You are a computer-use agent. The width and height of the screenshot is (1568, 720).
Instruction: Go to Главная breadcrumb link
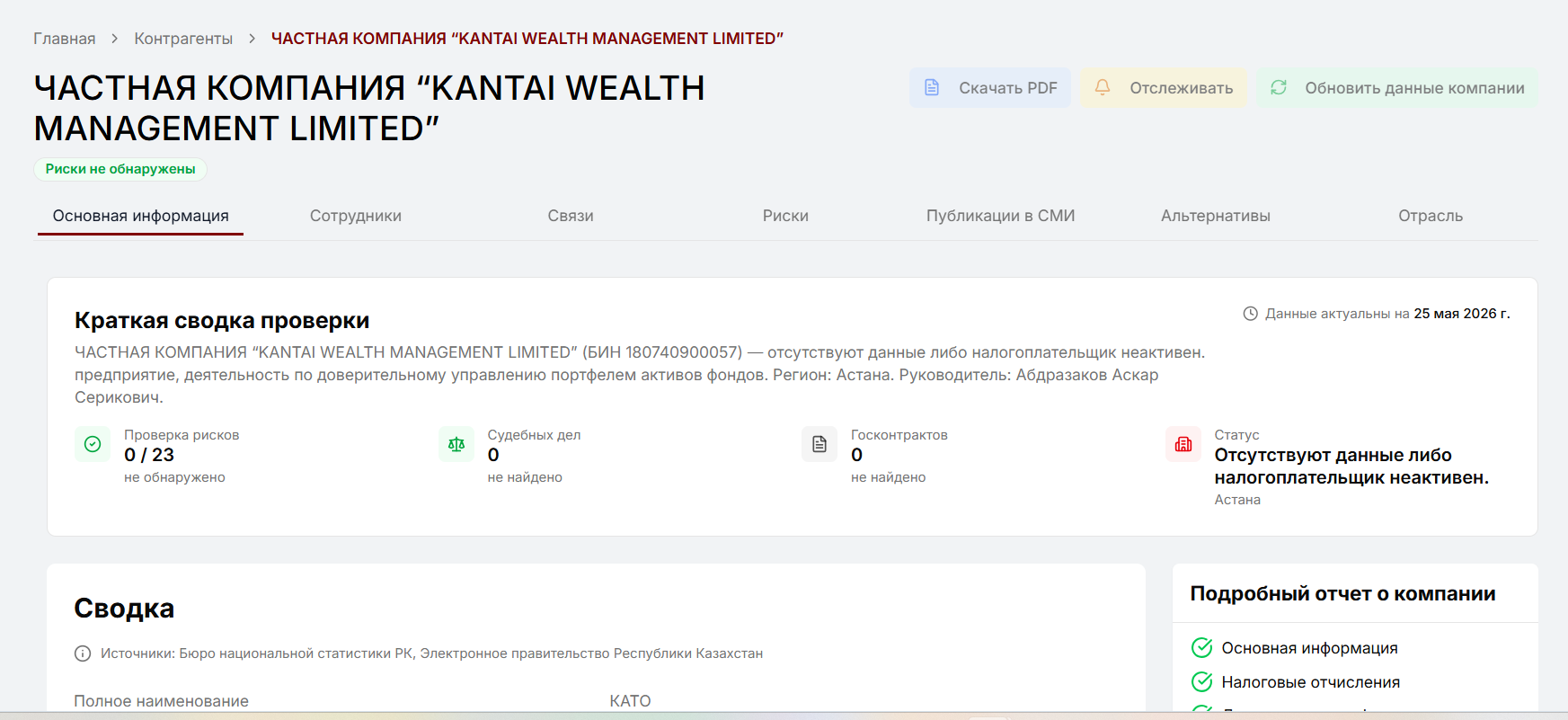click(x=65, y=39)
